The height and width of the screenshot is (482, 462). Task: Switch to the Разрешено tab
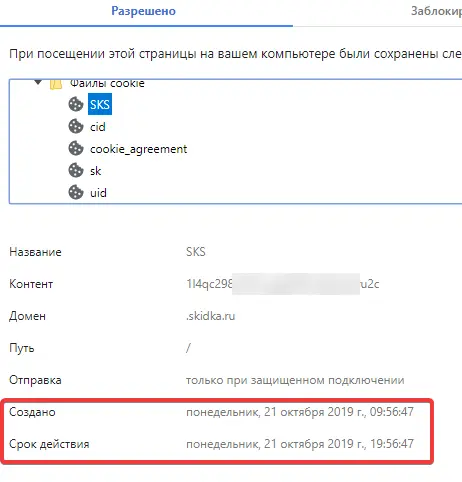(x=143, y=11)
